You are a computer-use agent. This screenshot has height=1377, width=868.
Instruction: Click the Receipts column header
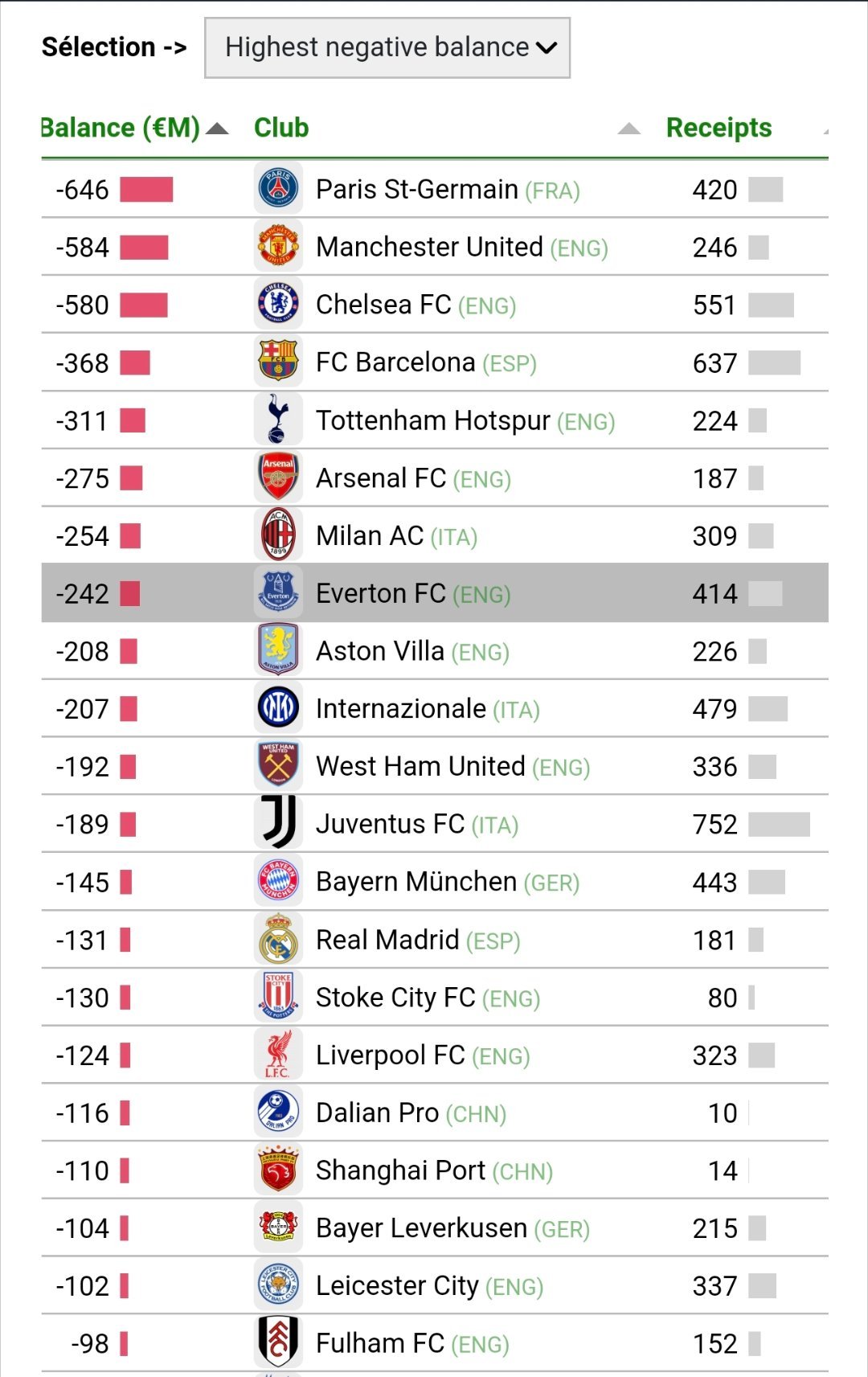[x=719, y=128]
